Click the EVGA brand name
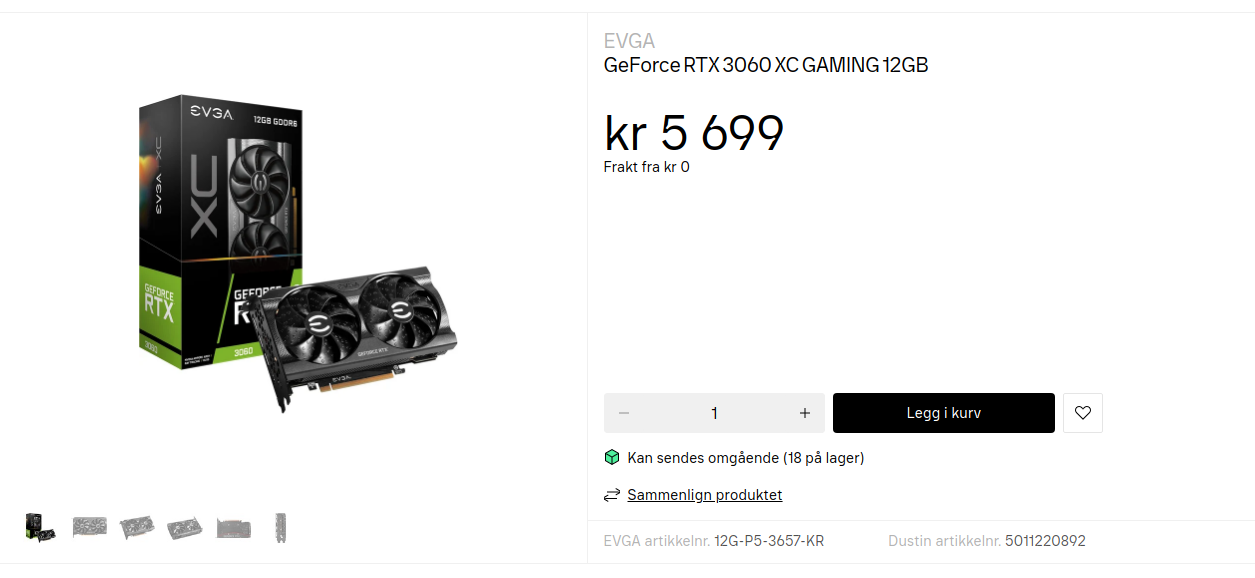Viewport: 1255px width, 578px height. (x=629, y=41)
